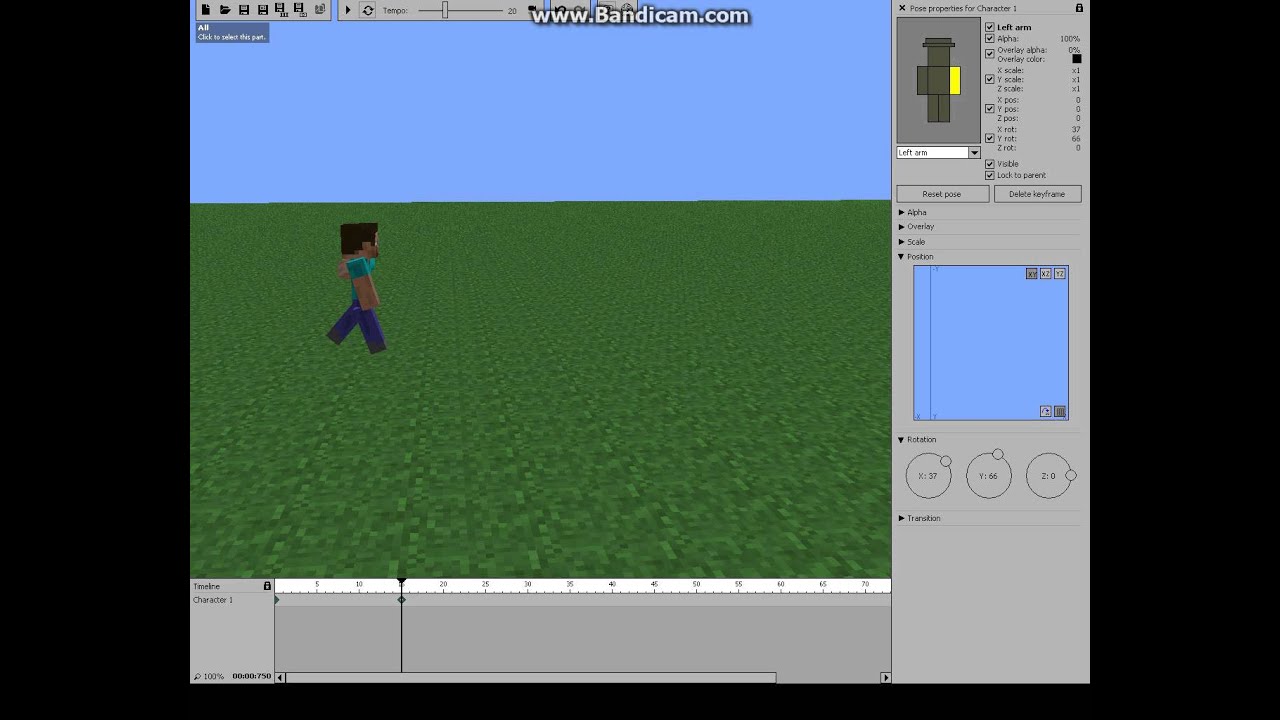
Task: Toggle the grid icon in the position pad
Action: coord(1060,412)
